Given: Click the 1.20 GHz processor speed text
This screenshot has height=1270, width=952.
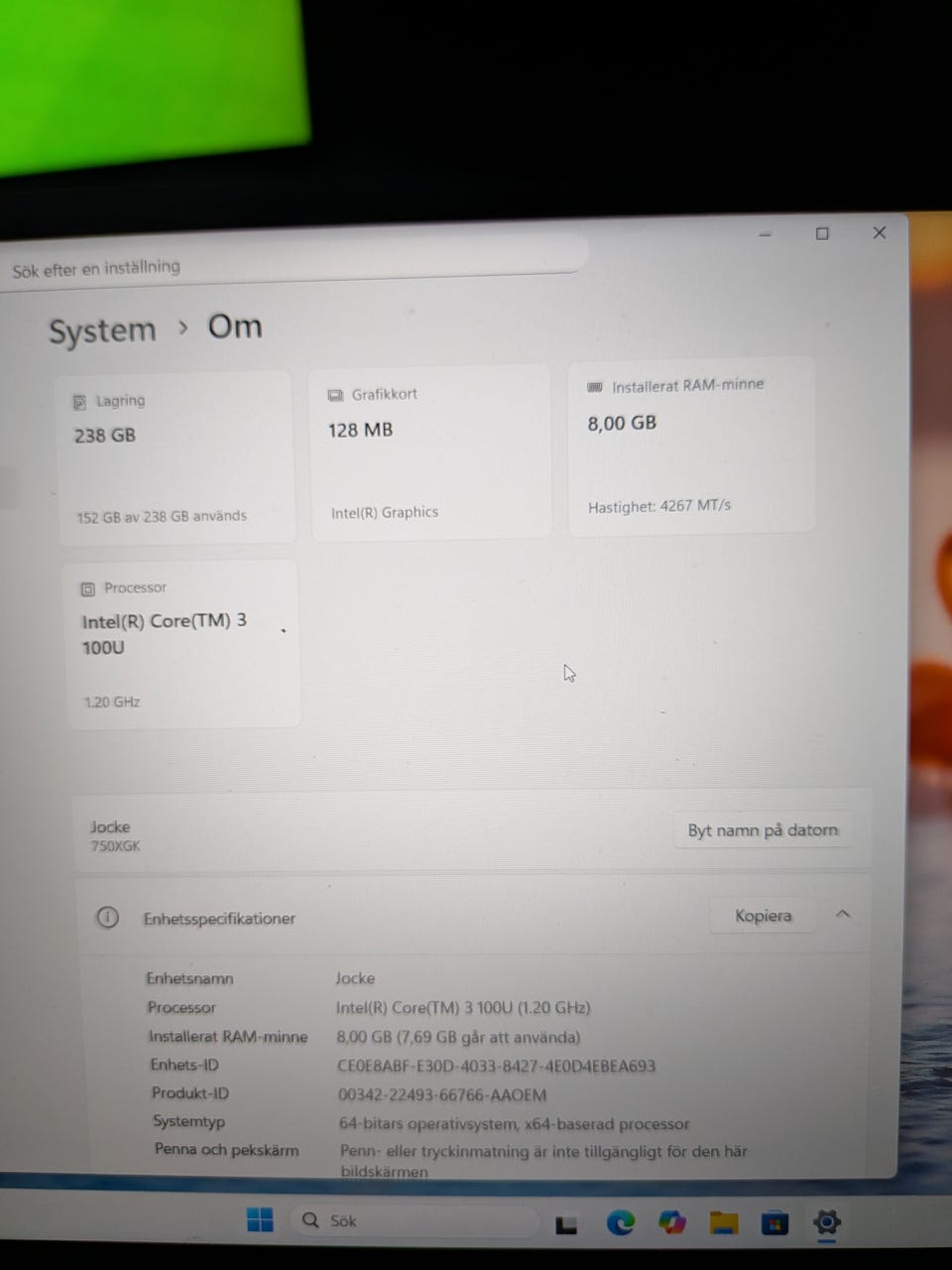Looking at the screenshot, I should click(111, 701).
